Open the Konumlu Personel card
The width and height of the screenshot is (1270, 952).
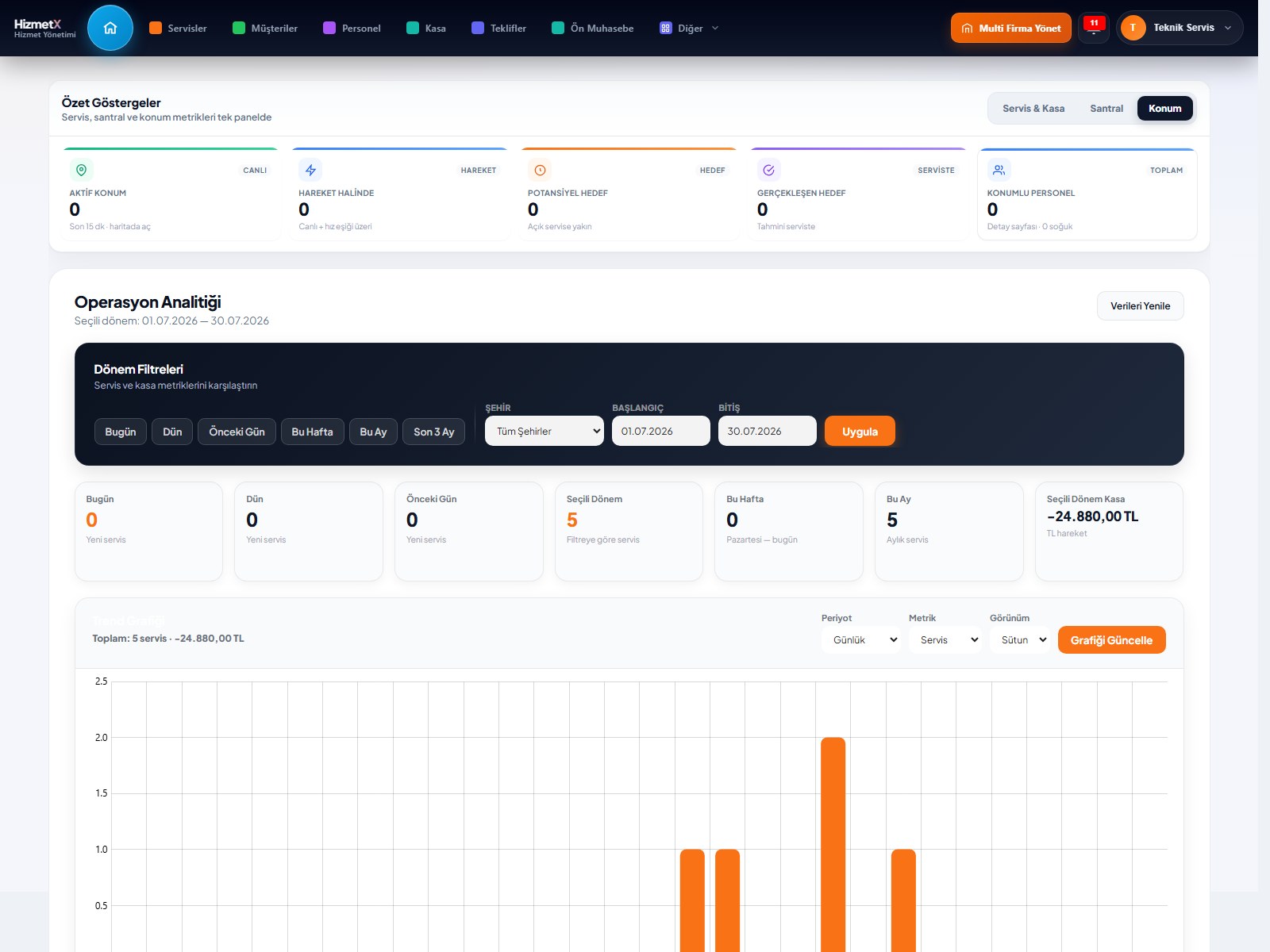coord(1087,194)
